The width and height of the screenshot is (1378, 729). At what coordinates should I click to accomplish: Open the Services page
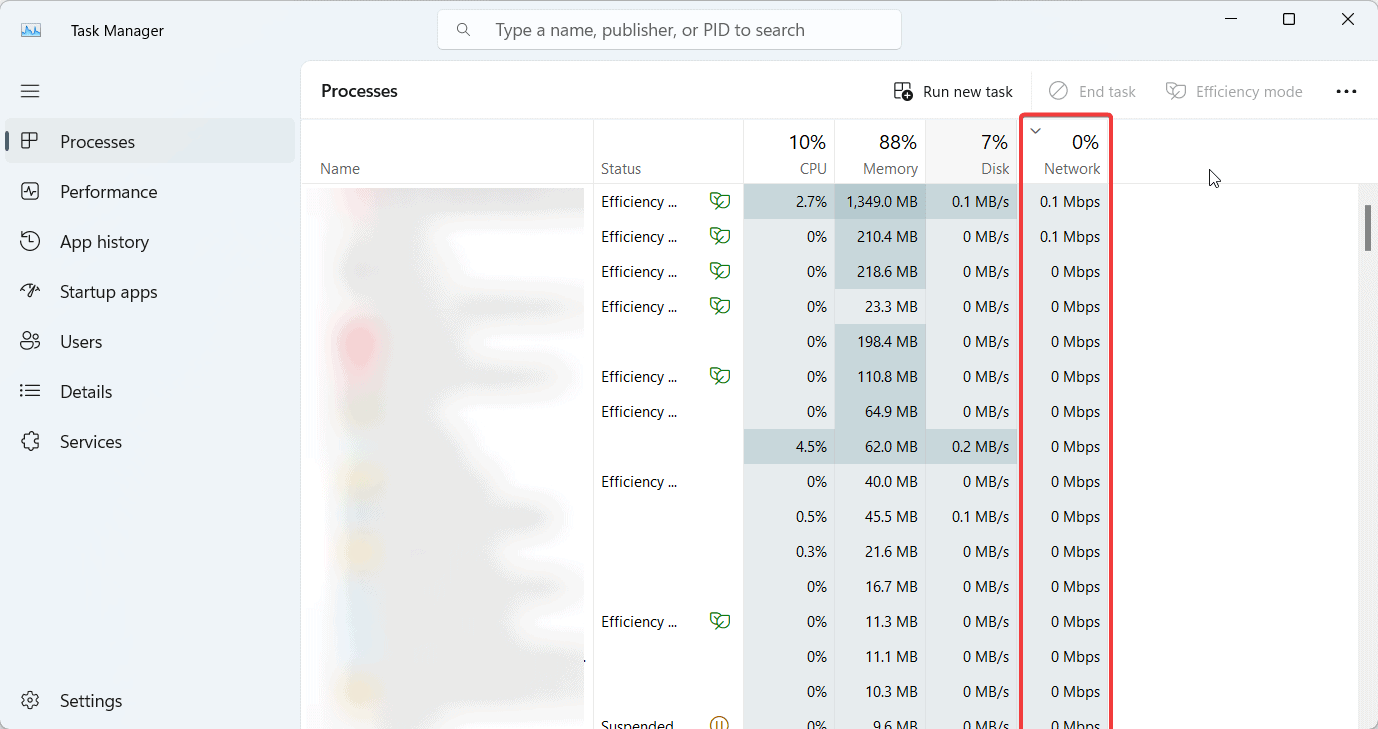point(150,442)
